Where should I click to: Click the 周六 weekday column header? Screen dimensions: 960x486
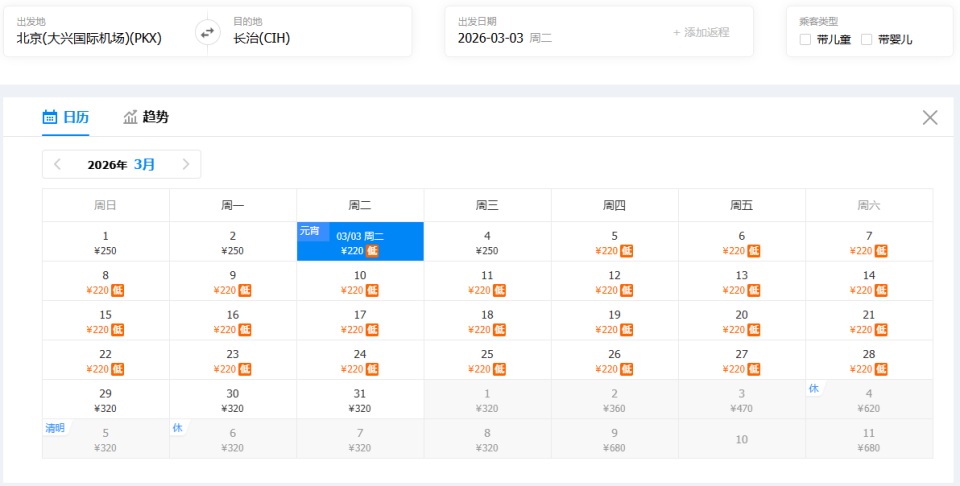click(x=869, y=205)
